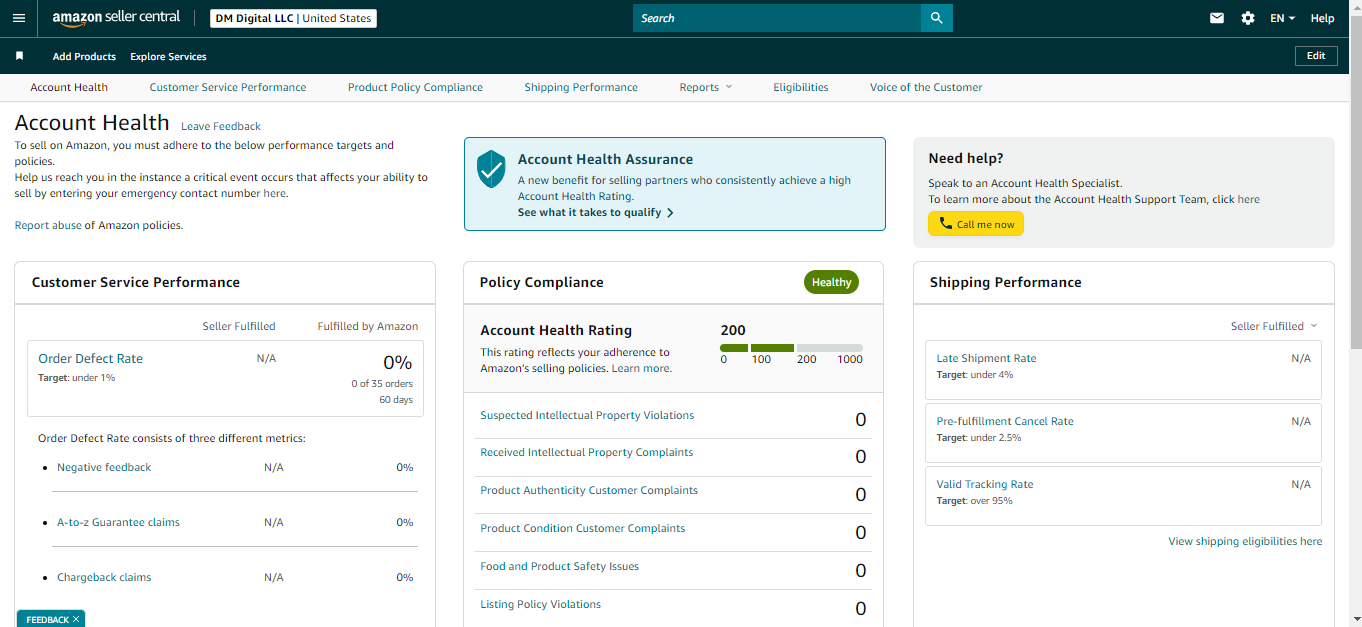Open Product Authenticity Customer Complaints

(589, 490)
